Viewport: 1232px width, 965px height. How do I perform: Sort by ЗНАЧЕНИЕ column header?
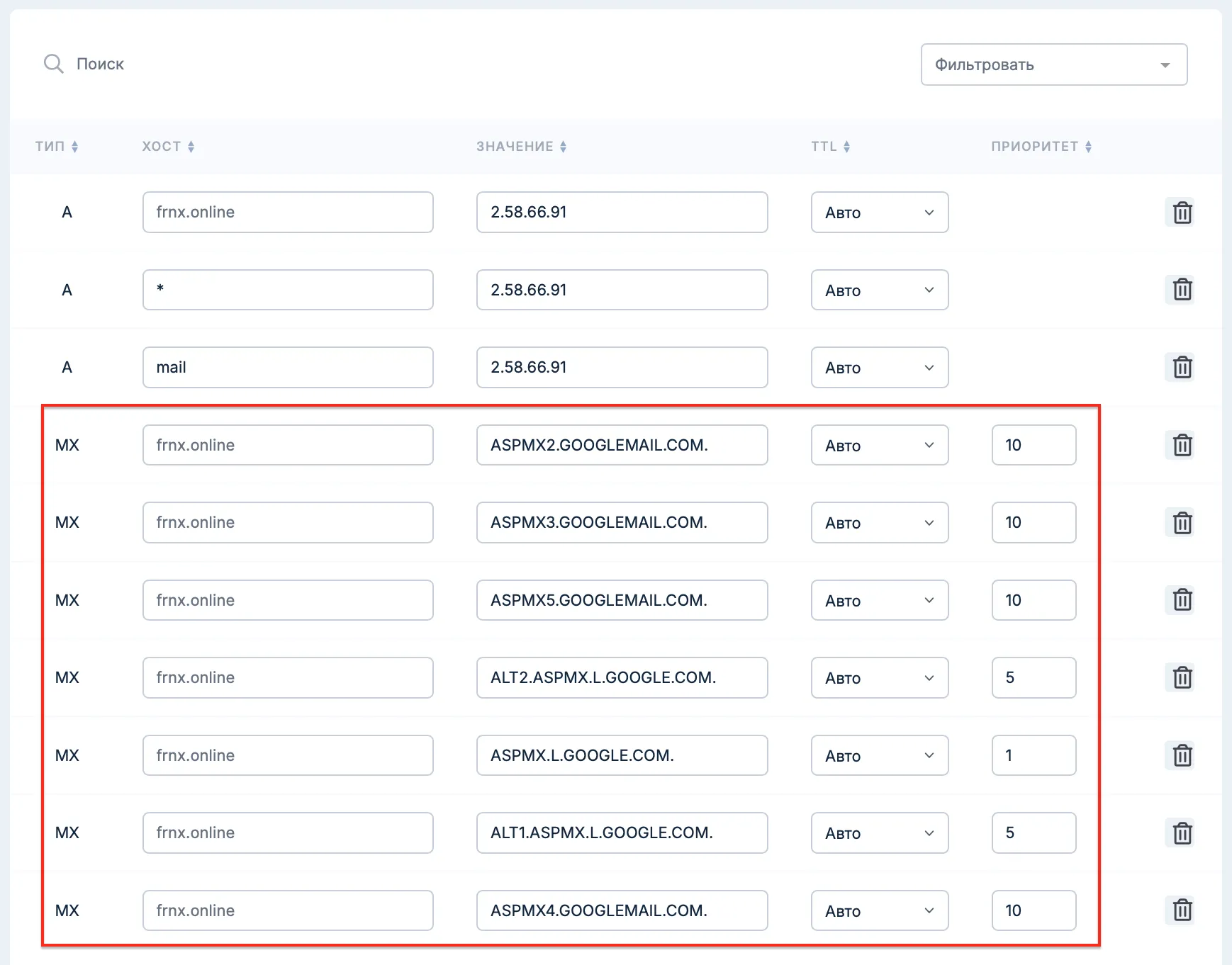(521, 147)
